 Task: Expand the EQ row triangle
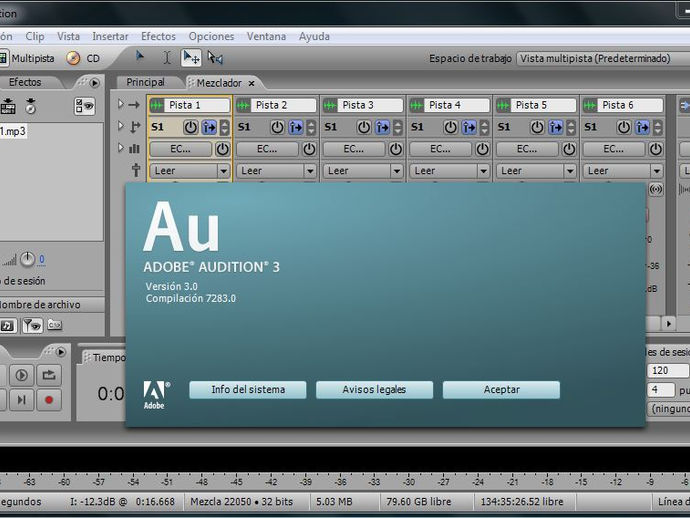[x=121, y=148]
